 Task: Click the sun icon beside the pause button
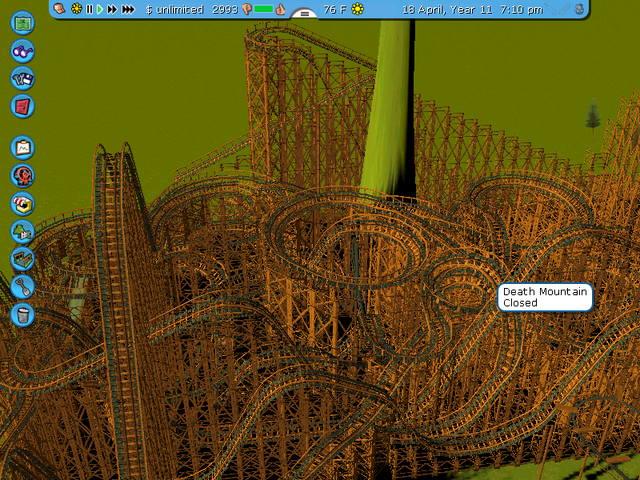[76, 9]
